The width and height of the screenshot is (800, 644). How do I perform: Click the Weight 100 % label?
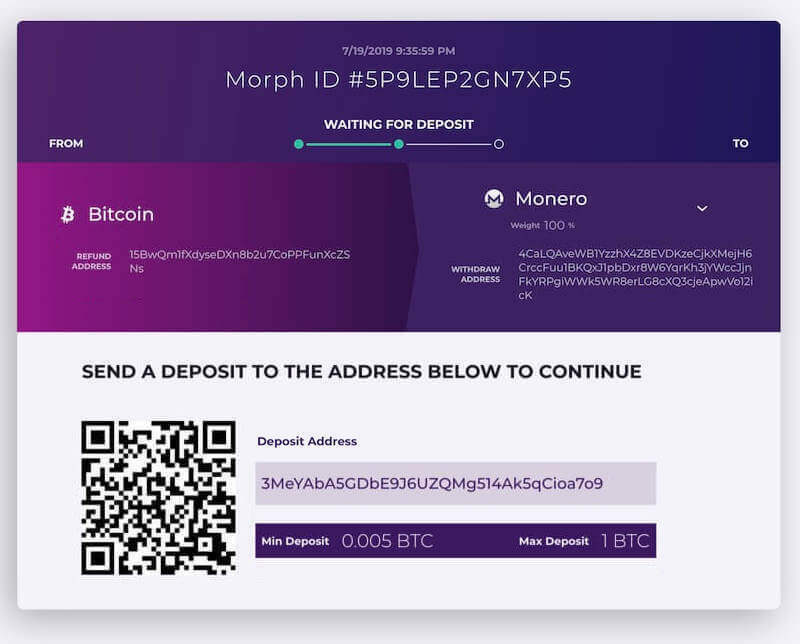[x=543, y=226]
